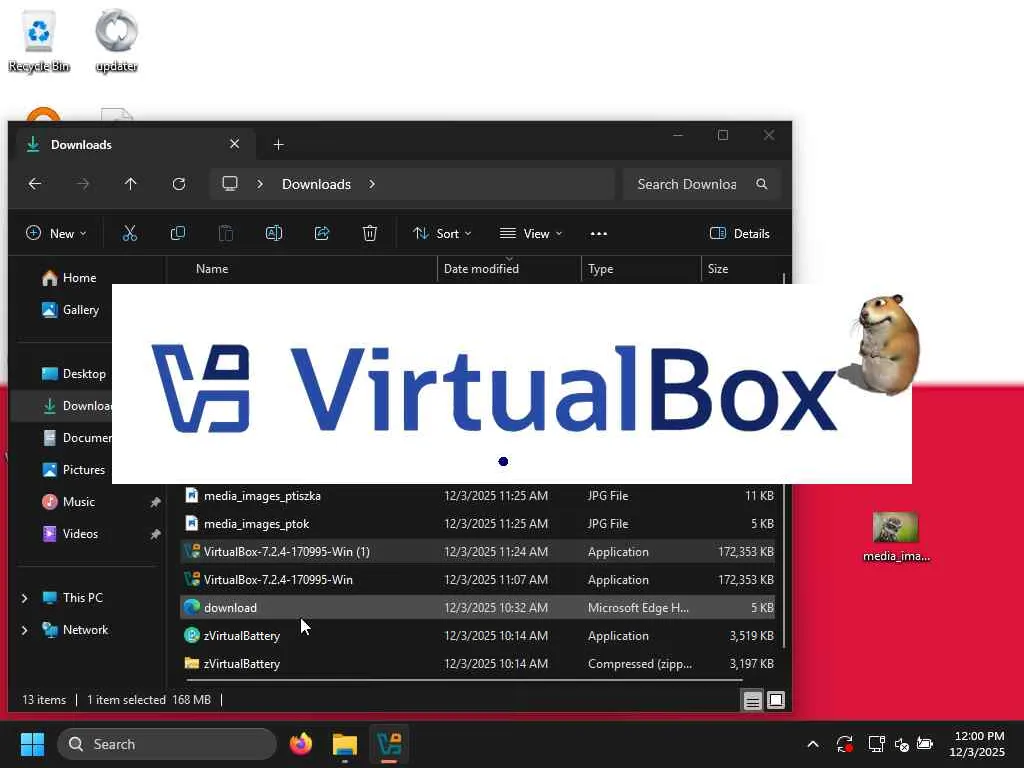Open File Explorer taskbar icon
This screenshot has width=1024, height=768.
(345, 744)
